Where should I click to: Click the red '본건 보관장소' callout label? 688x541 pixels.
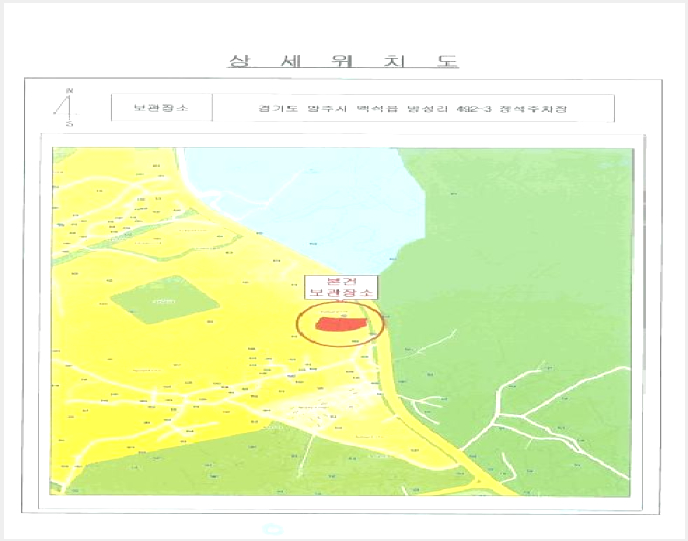click(x=341, y=287)
